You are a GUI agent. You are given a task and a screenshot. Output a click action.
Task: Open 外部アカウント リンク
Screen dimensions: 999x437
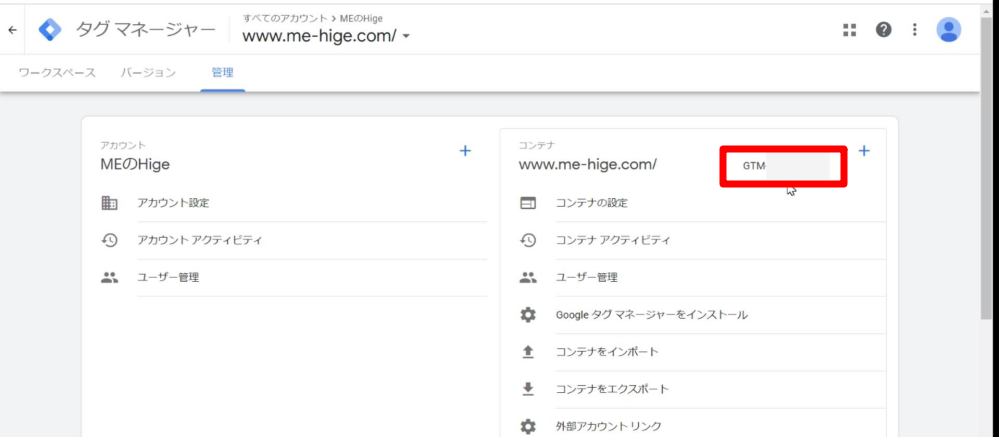point(608,426)
